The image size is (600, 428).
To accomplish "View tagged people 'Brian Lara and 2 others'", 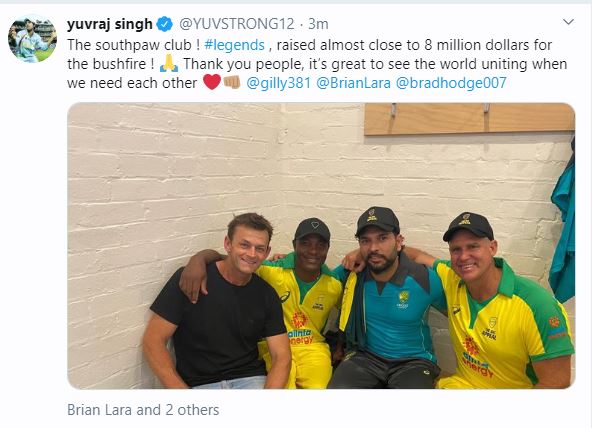I will tap(143, 410).
